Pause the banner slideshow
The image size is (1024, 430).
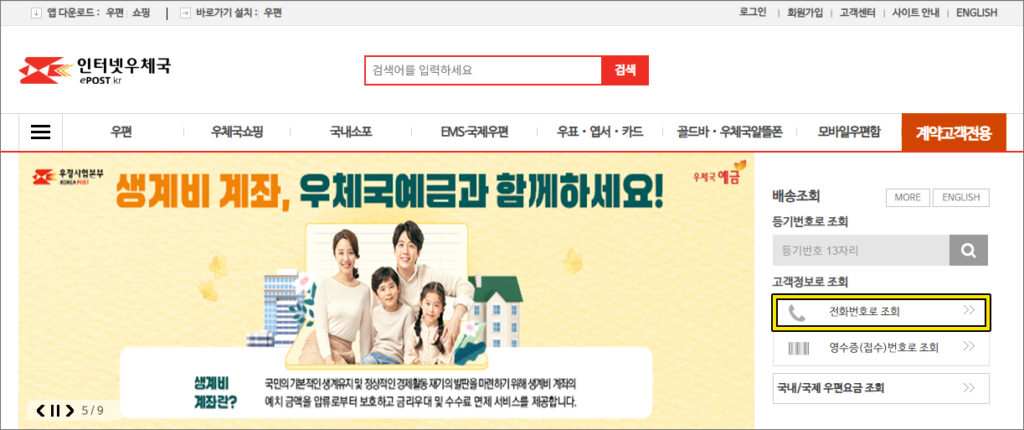tap(55, 411)
